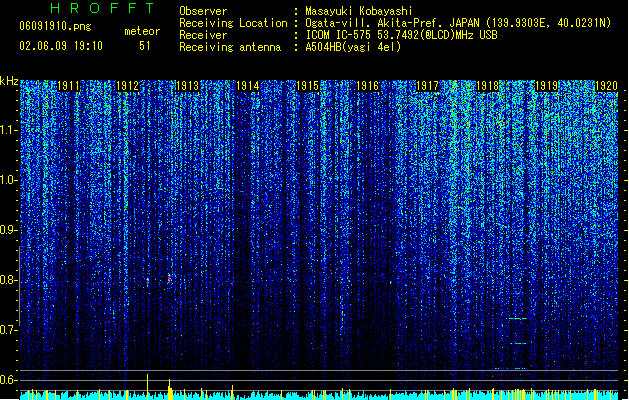The width and height of the screenshot is (629, 400).
Task: Click the 0.8 frequency axis label
Action: (8, 280)
